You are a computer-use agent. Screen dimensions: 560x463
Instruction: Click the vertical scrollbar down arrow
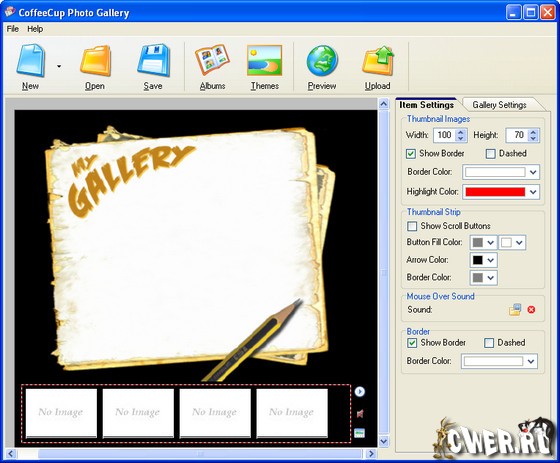click(x=384, y=441)
